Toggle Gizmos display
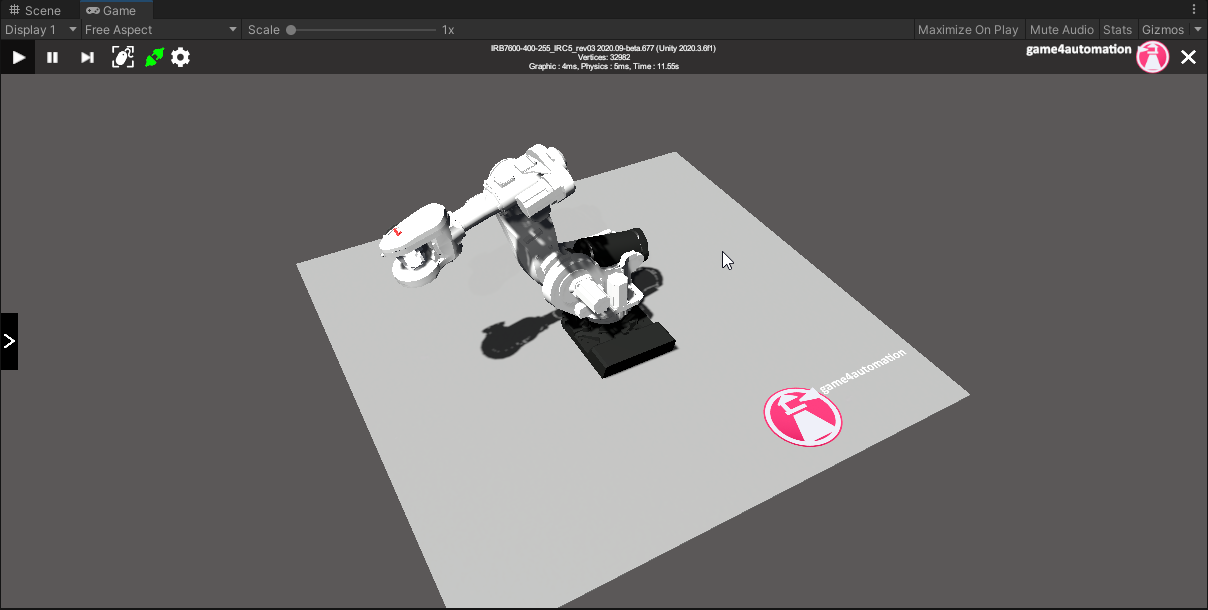This screenshot has width=1208, height=610. click(x=1163, y=30)
